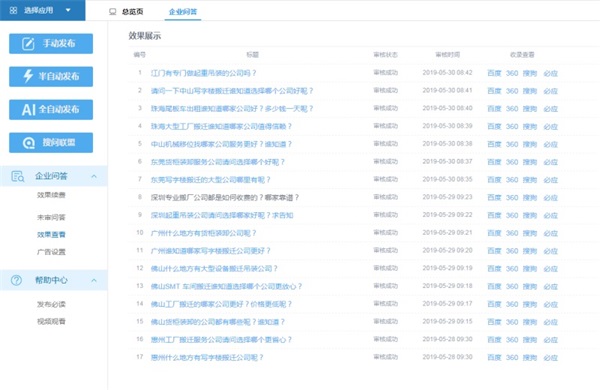Open question 8 about 深圳专业搬厂公司
Image resolution: width=600 pixels, height=390 pixels.
coord(225,197)
